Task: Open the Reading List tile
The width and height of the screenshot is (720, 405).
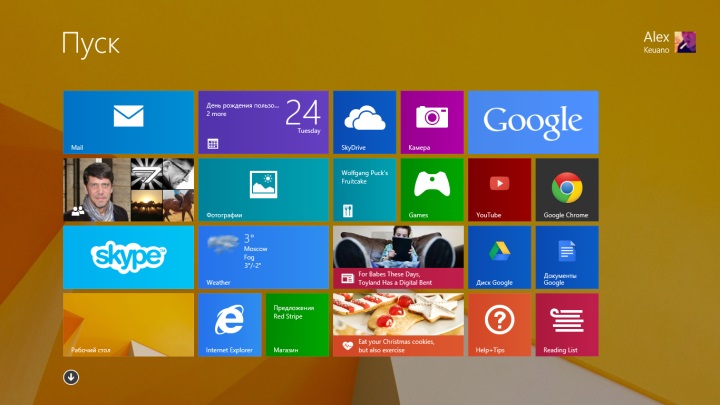Action: [x=567, y=324]
